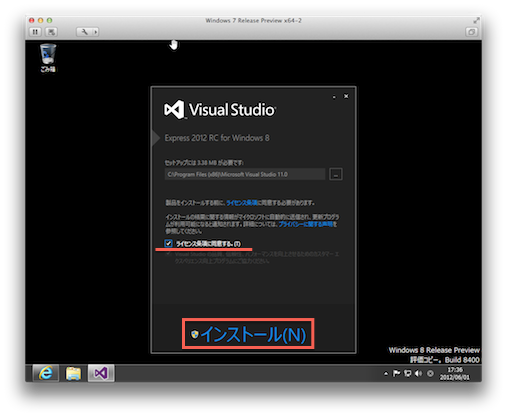Close the Visual Studio installer dialog
The height and width of the screenshot is (417, 507).
click(346, 96)
